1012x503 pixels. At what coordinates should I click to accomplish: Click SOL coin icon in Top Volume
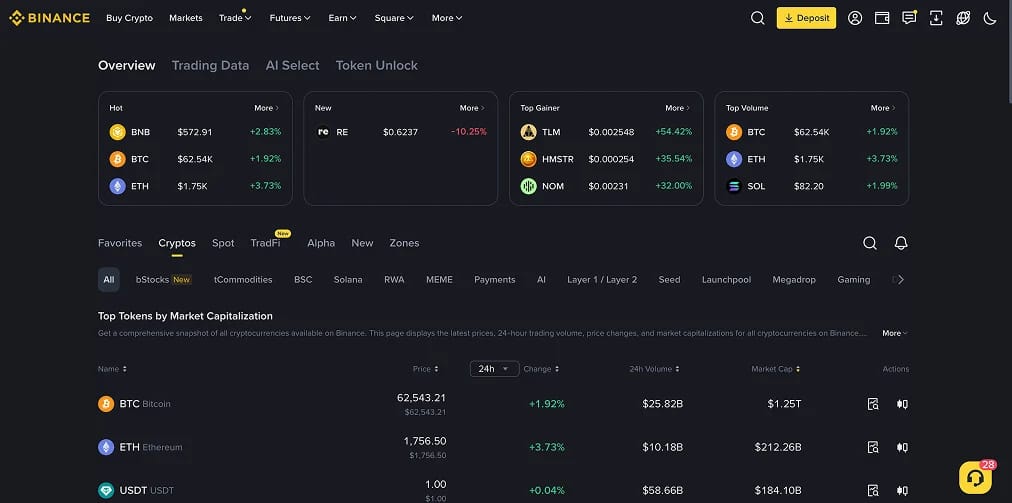pos(734,186)
